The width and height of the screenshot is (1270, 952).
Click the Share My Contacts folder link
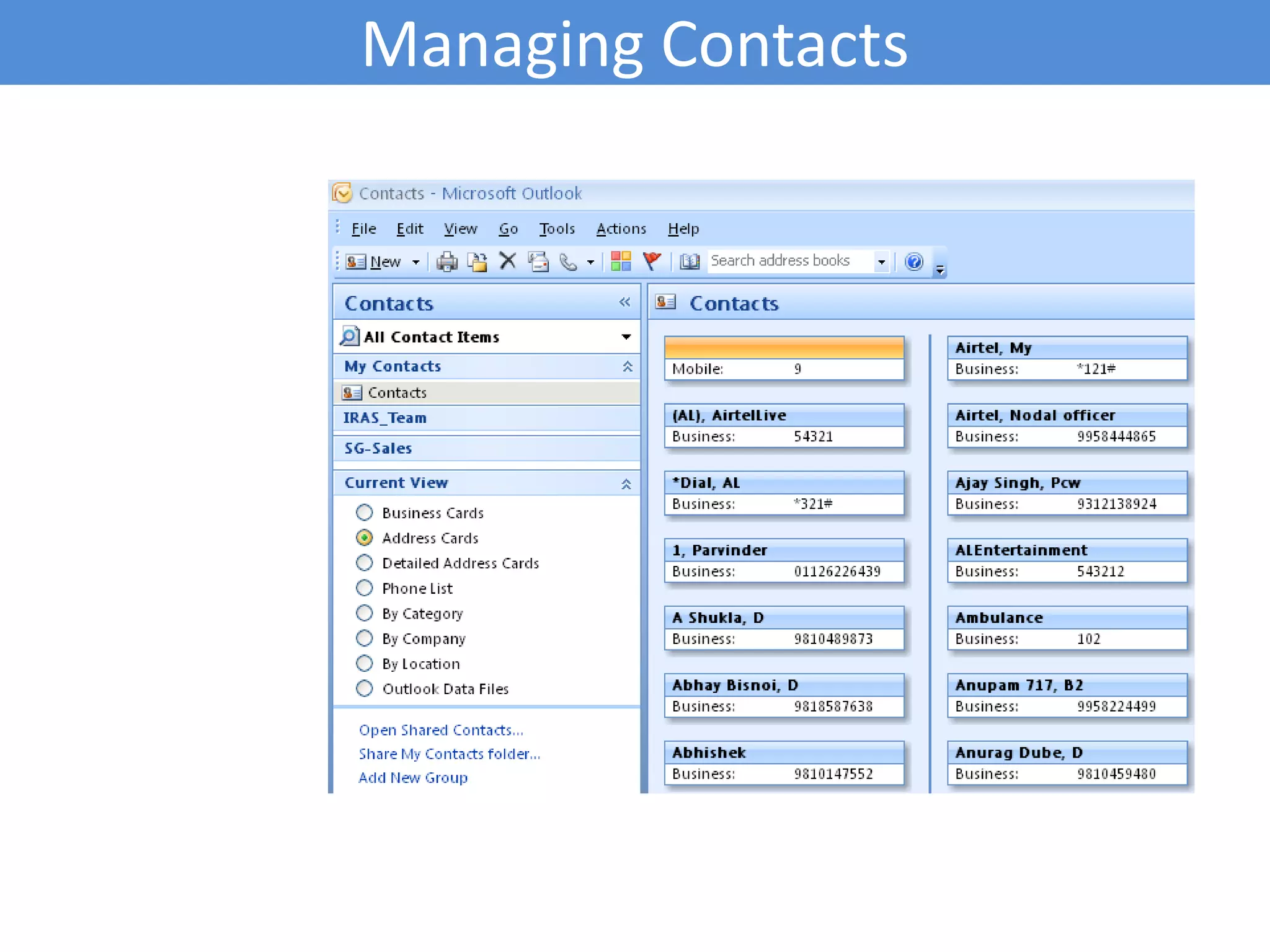(450, 754)
